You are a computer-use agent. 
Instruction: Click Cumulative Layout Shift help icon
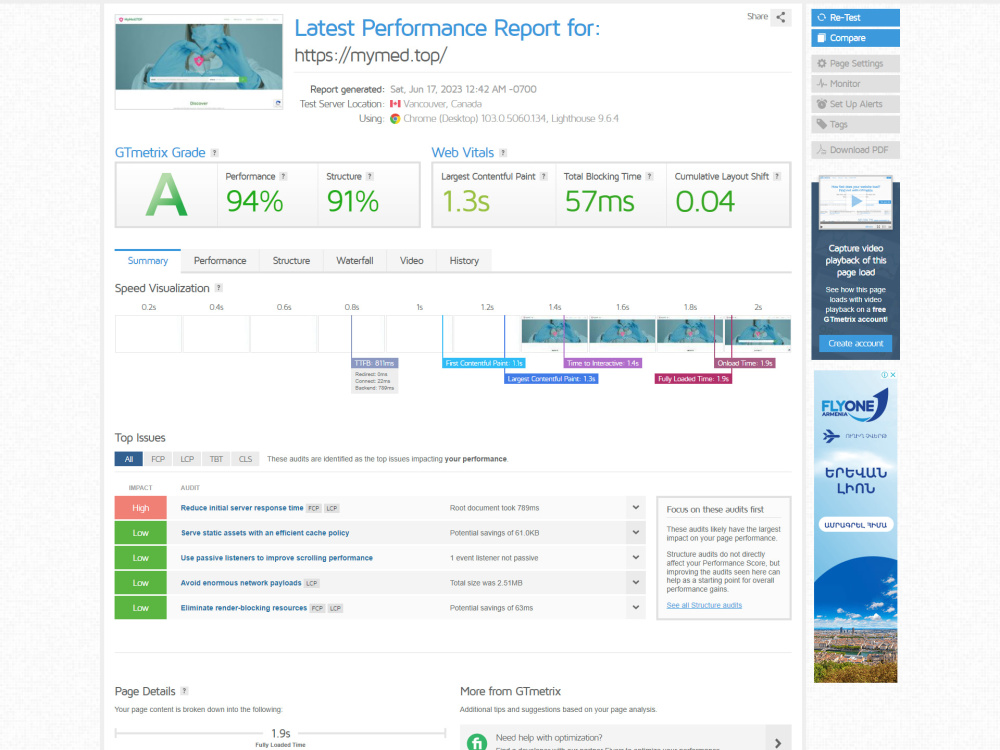(777, 177)
